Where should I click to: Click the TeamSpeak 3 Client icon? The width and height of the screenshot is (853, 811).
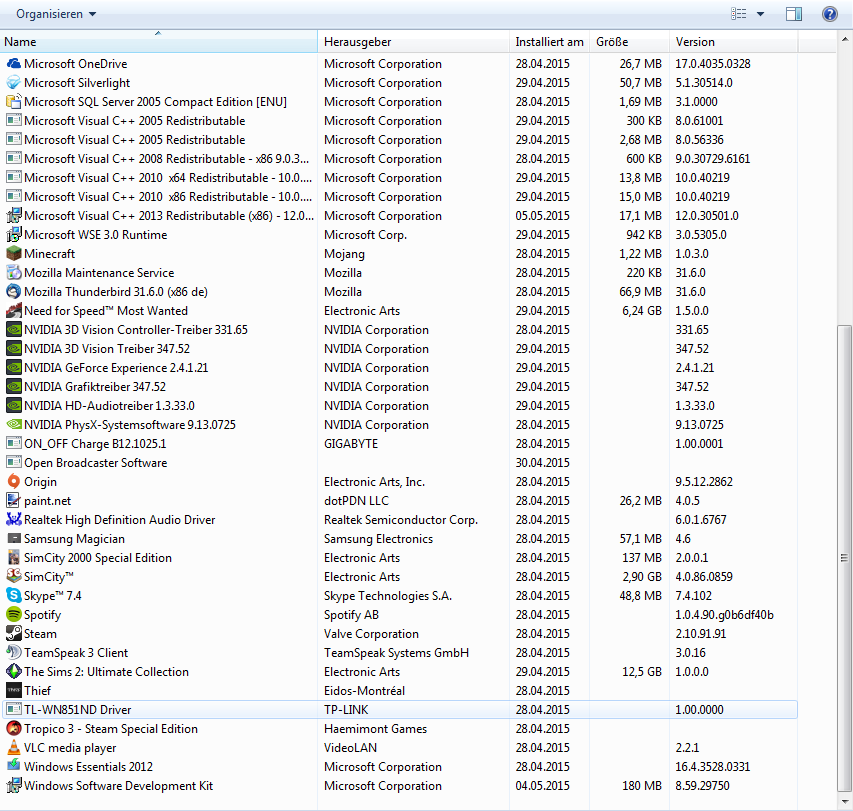tap(14, 653)
